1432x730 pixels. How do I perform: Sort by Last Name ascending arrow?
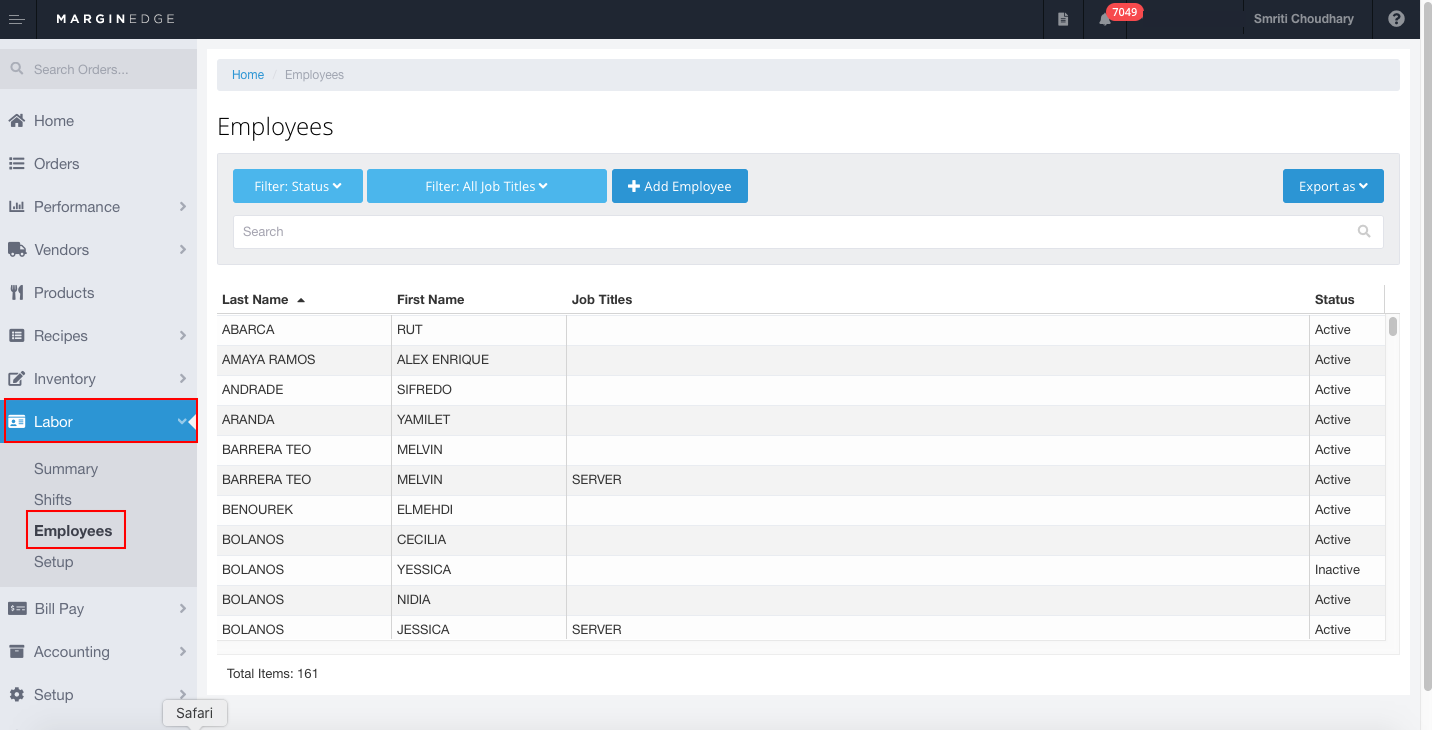(301, 300)
